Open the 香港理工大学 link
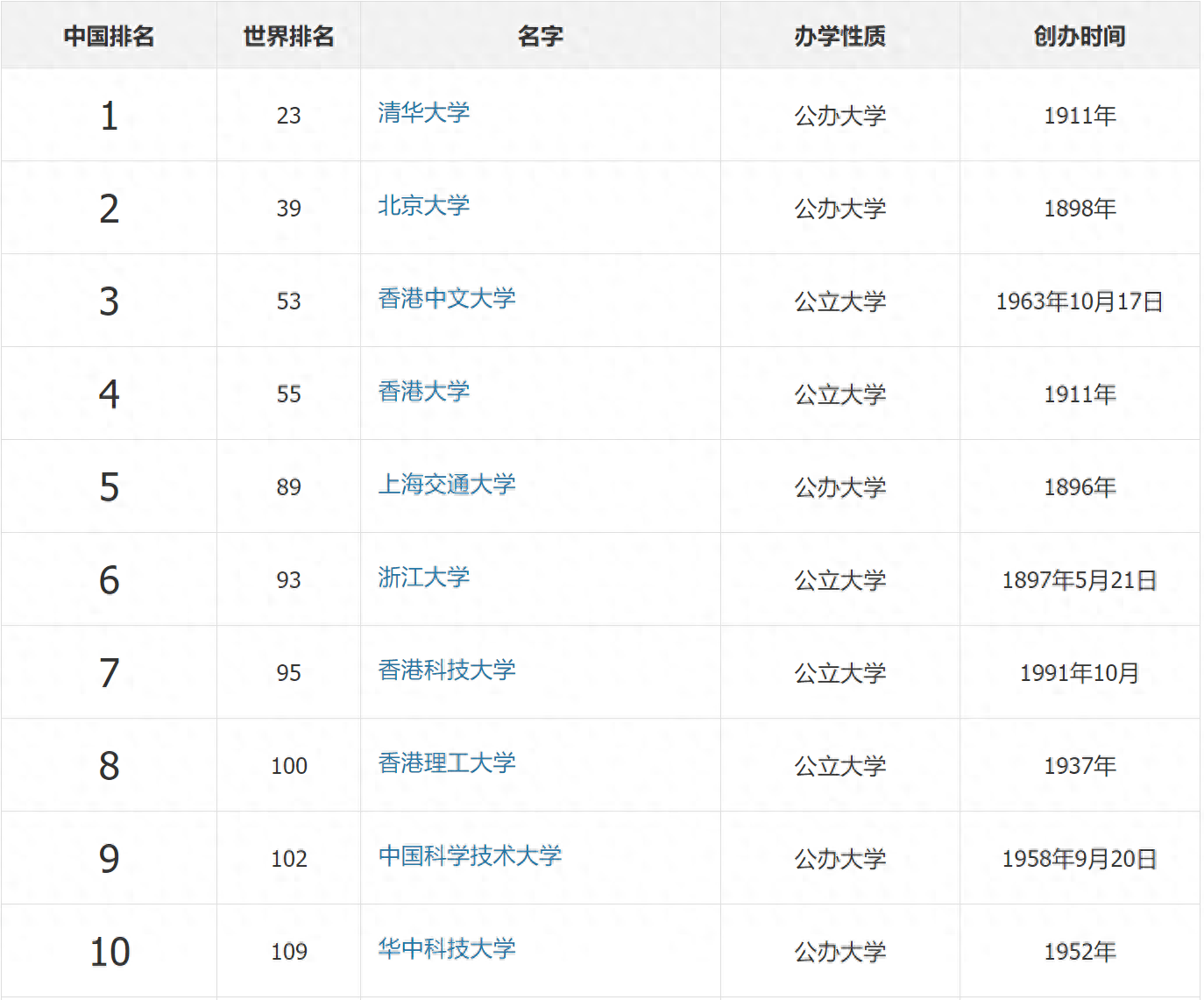The width and height of the screenshot is (1204, 1000). pyautogui.click(x=446, y=763)
